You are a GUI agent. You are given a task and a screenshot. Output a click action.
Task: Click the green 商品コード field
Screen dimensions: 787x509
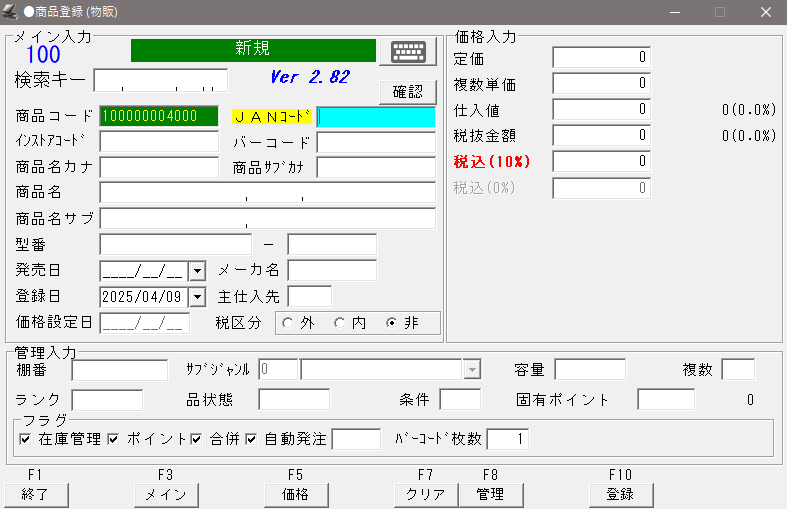pos(159,116)
